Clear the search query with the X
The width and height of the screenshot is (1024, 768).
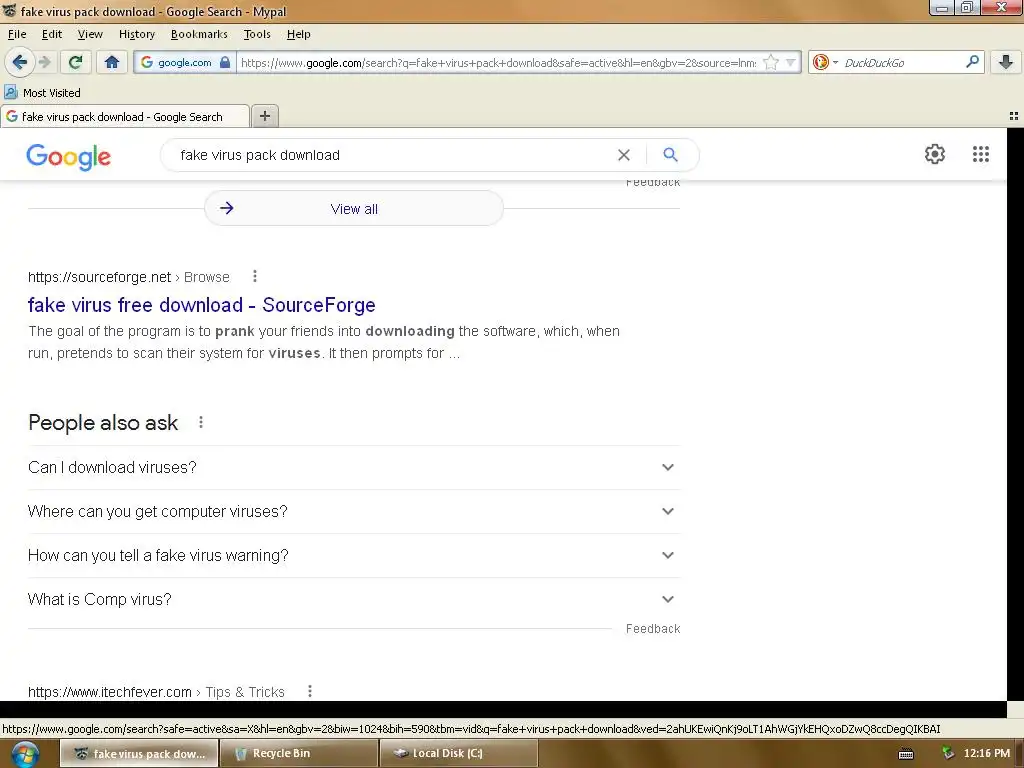[x=624, y=155]
